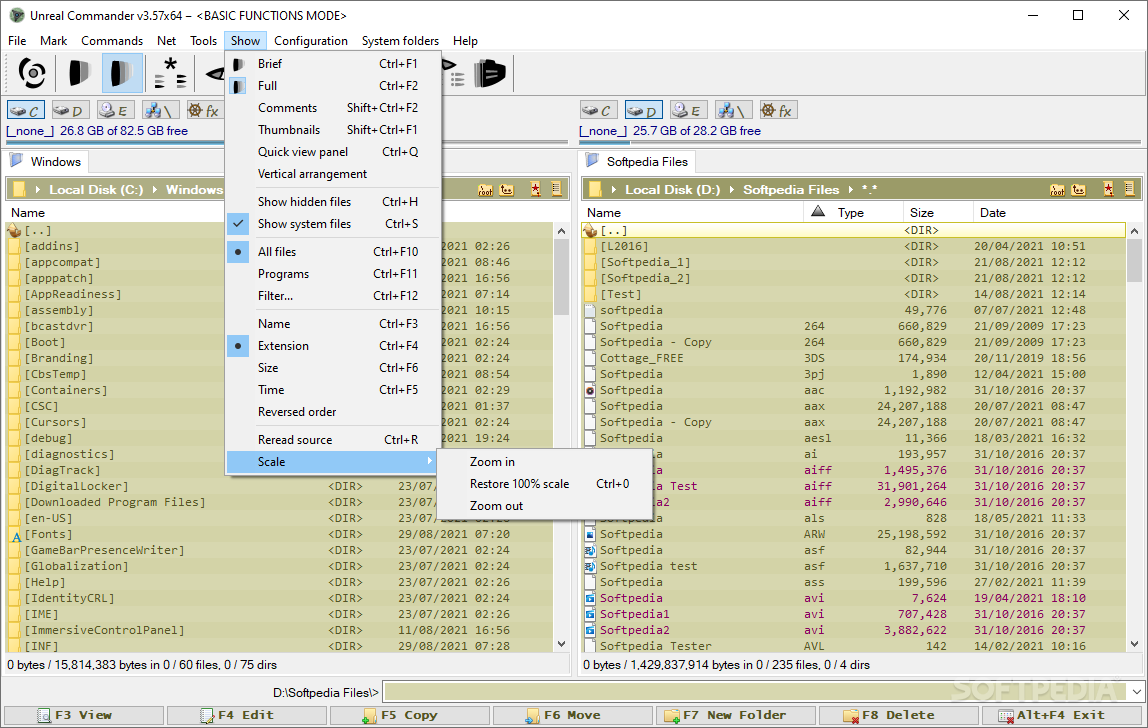The image size is (1148, 728).
Task: Open the Configuration menu
Action: (x=311, y=41)
